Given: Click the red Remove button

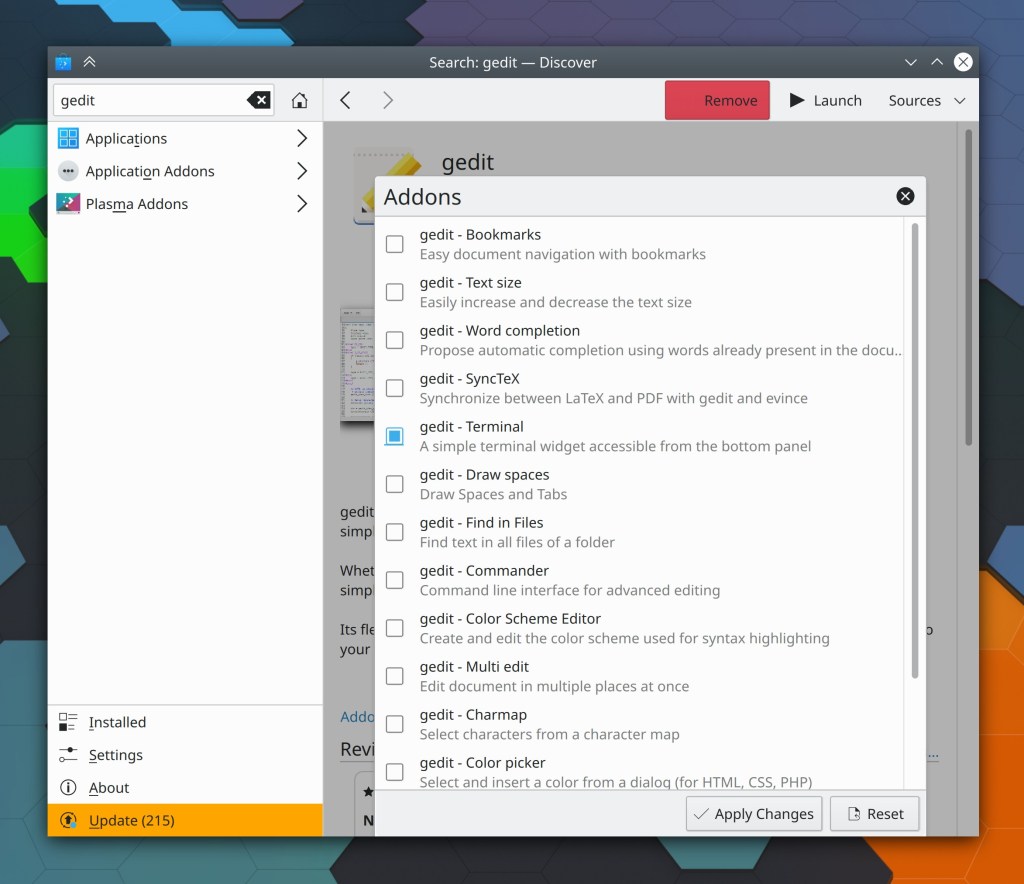Looking at the screenshot, I should tap(717, 100).
